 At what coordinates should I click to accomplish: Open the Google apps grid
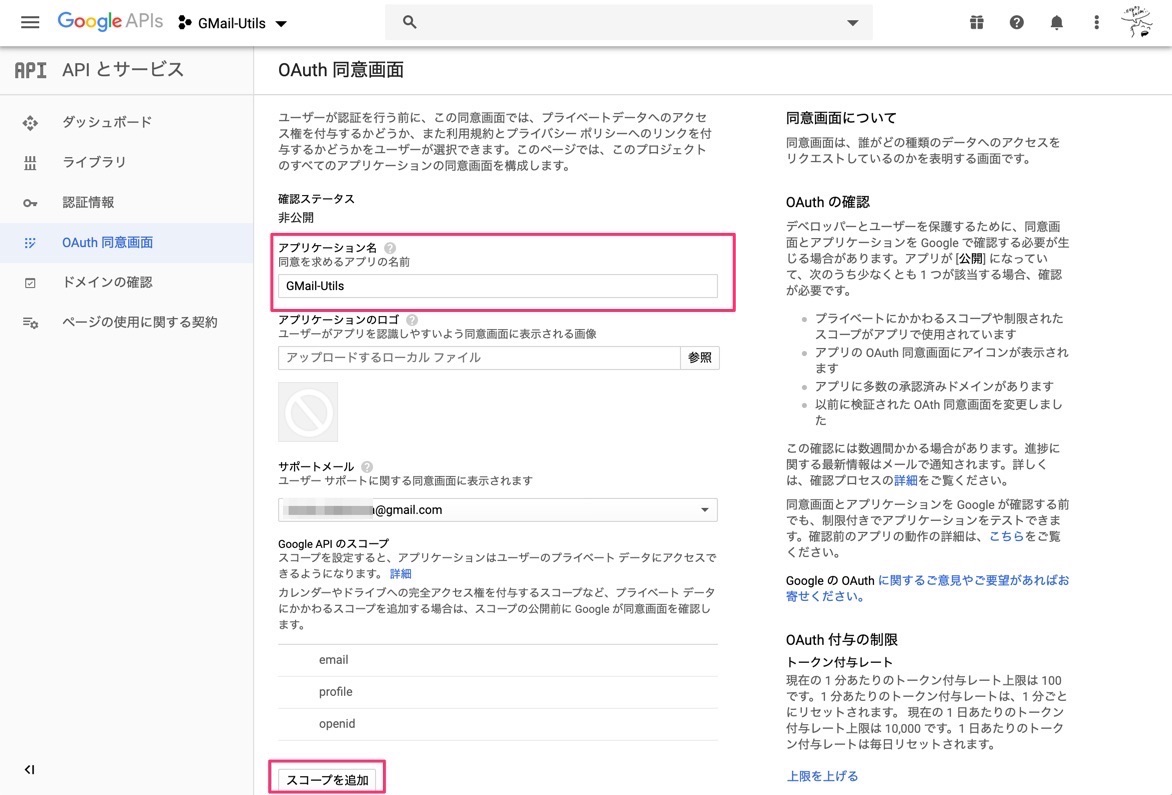pyautogui.click(x=976, y=21)
